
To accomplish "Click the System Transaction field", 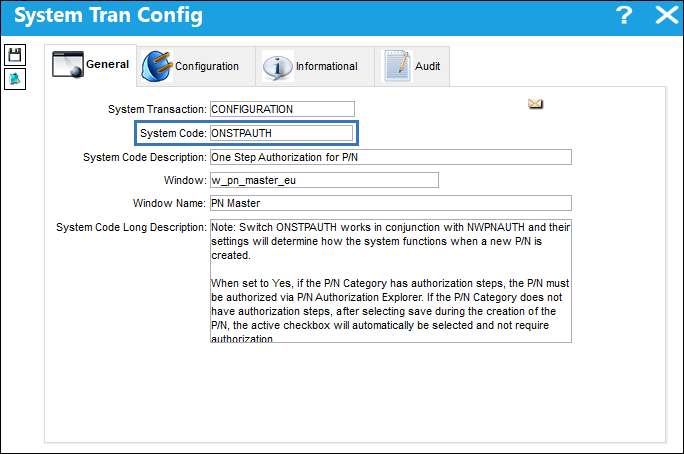I will pos(282,109).
